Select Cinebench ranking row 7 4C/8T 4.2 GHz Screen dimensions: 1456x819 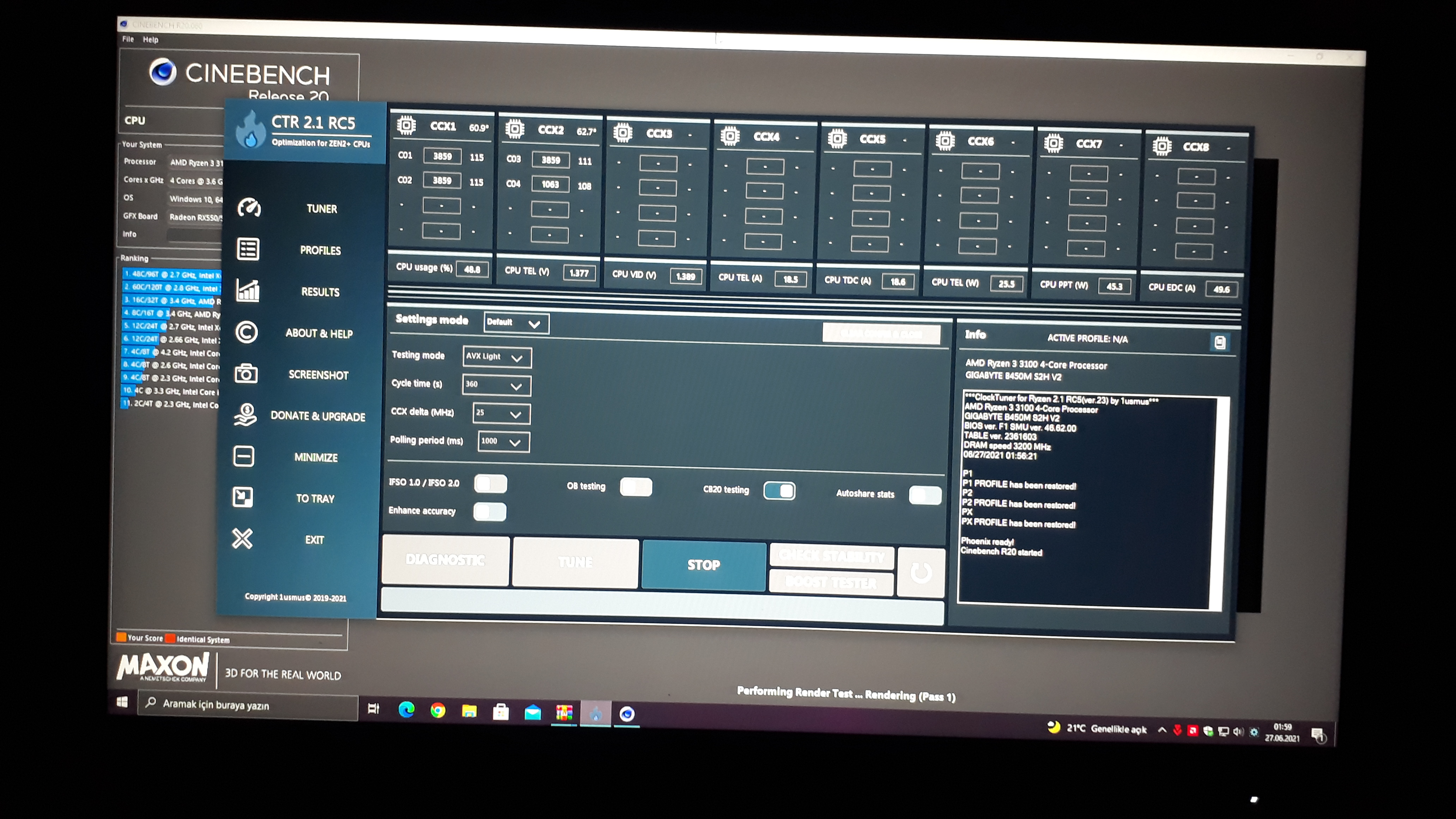pos(171,352)
